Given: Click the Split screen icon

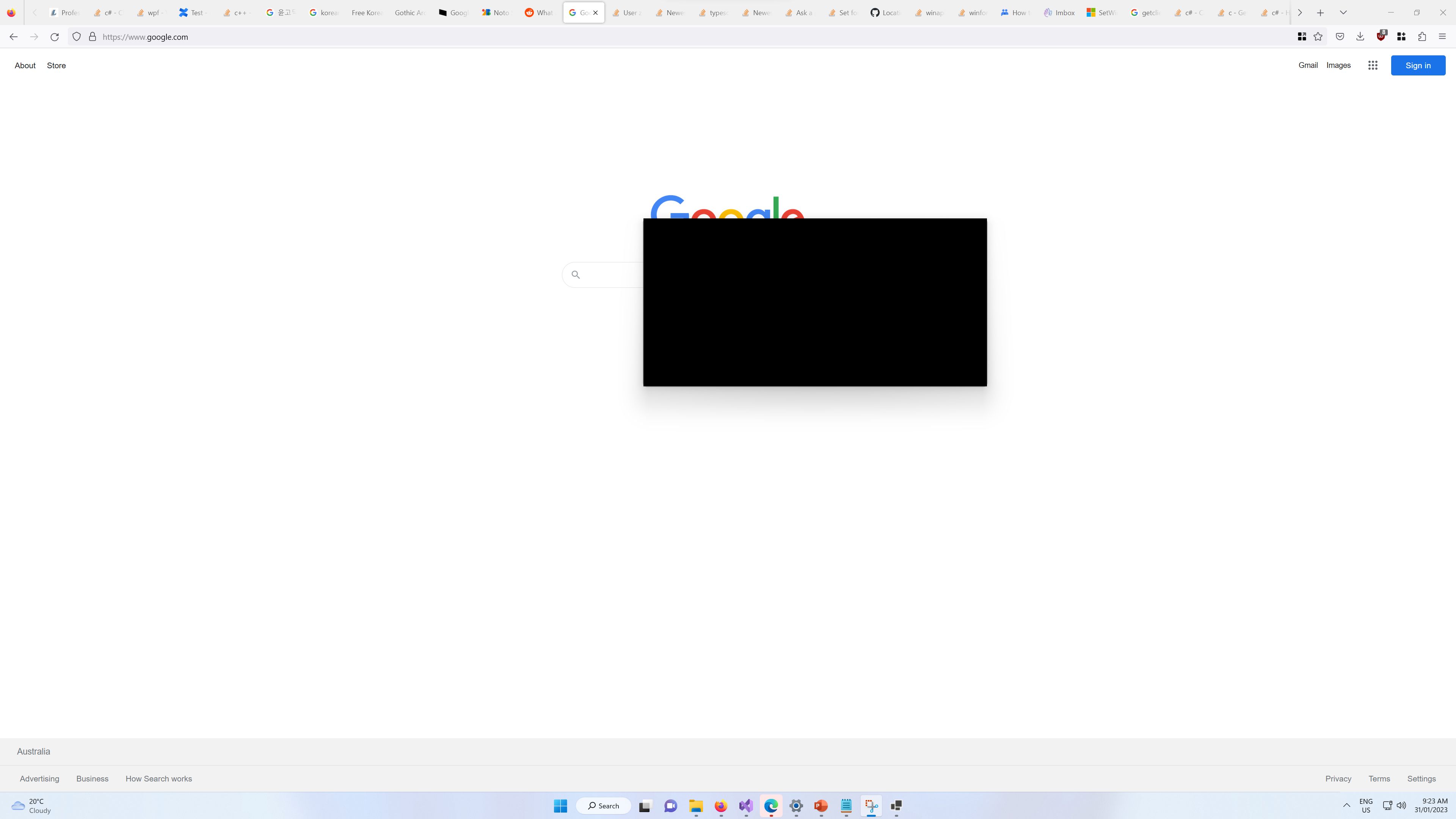Looking at the screenshot, I should (1301, 37).
